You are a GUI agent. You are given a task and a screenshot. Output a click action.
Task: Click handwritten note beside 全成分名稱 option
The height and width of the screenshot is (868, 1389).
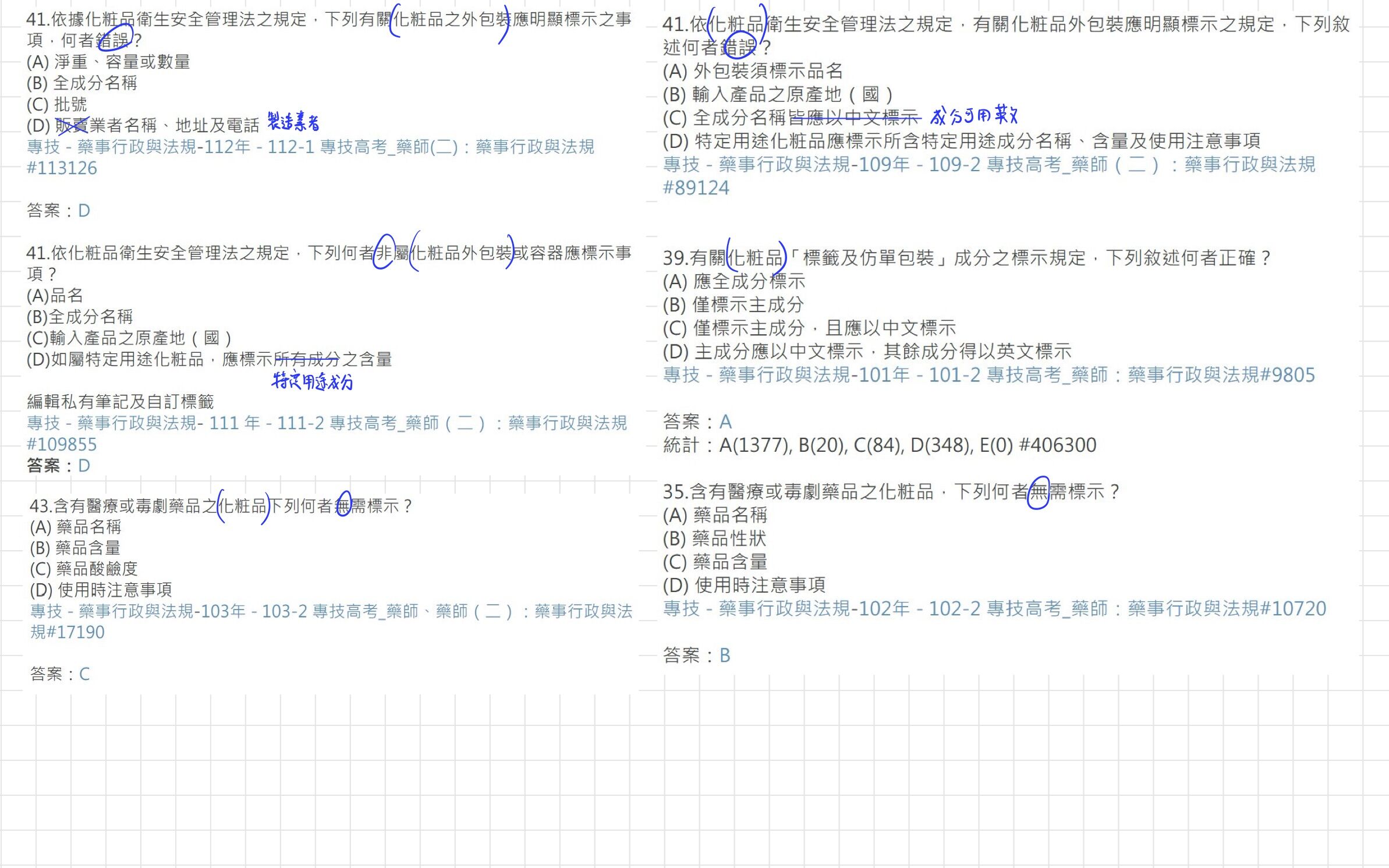click(x=973, y=116)
